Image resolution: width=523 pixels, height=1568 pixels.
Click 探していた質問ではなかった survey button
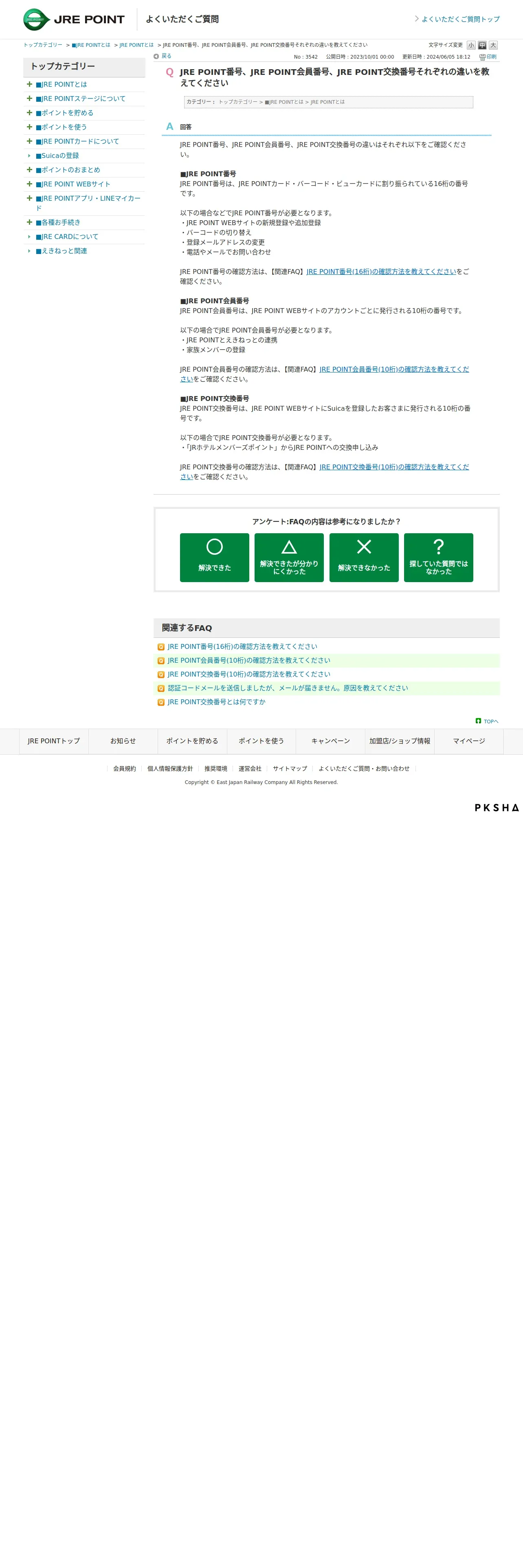pos(438,558)
